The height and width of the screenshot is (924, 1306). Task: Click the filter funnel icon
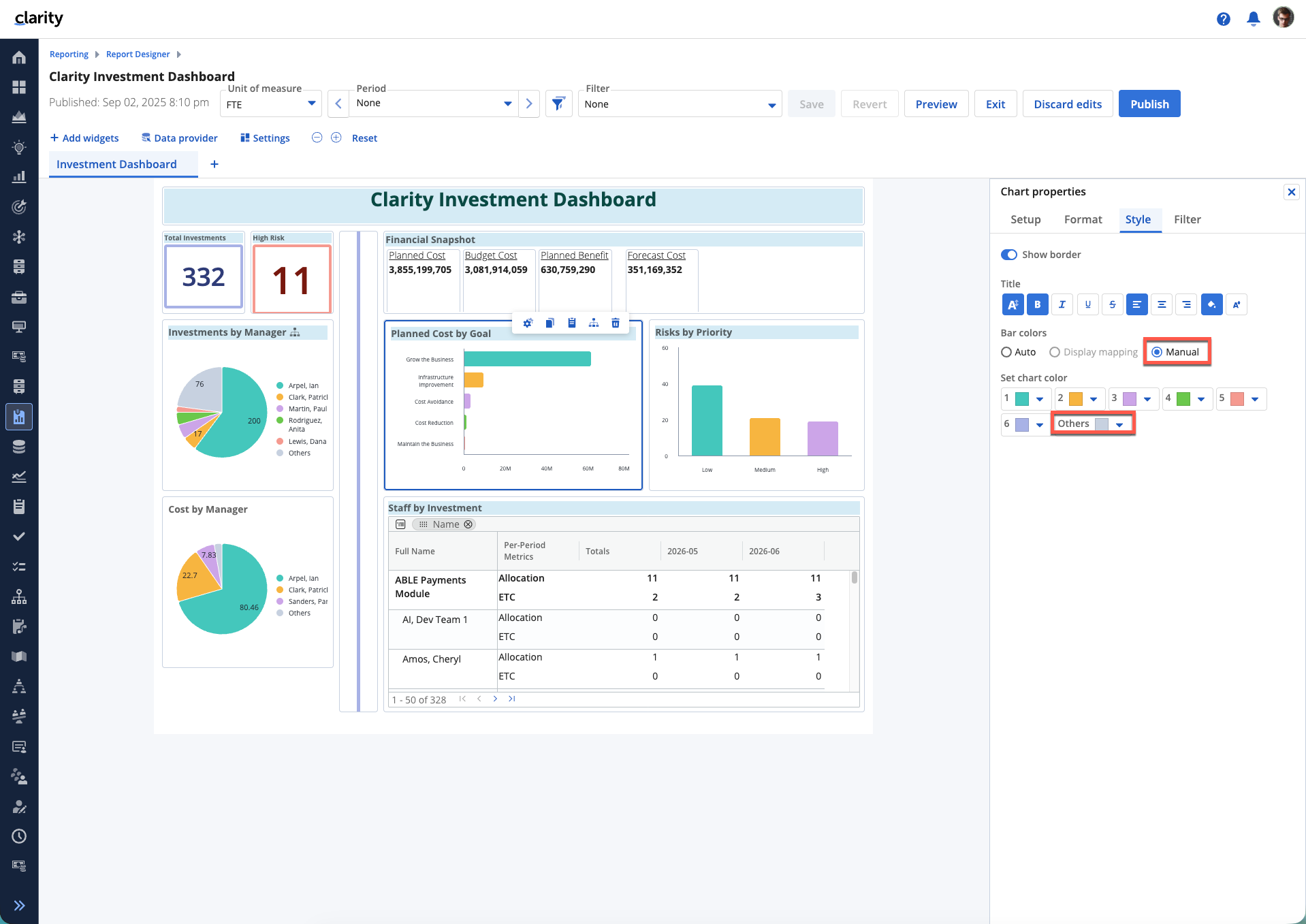[x=558, y=103]
